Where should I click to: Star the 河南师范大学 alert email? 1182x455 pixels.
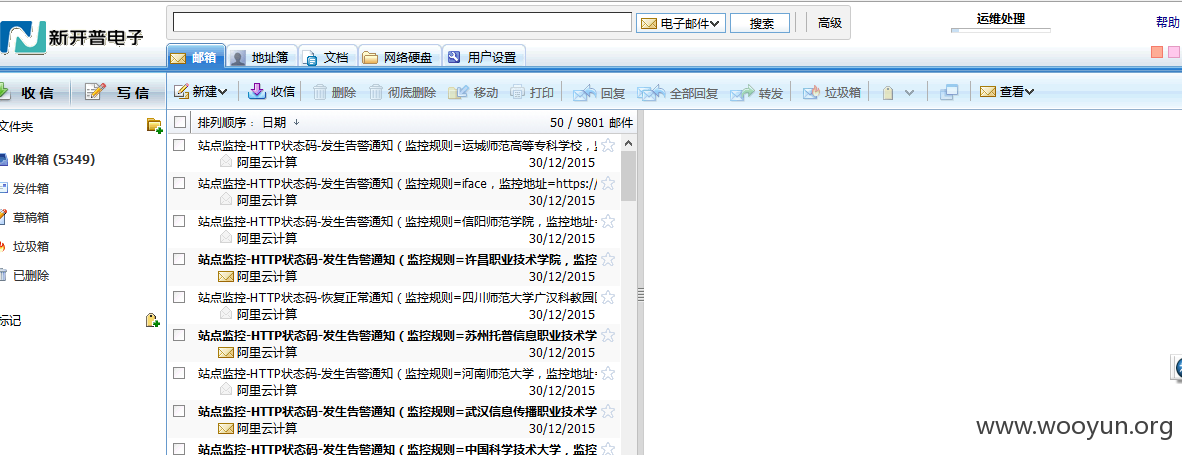[x=608, y=374]
